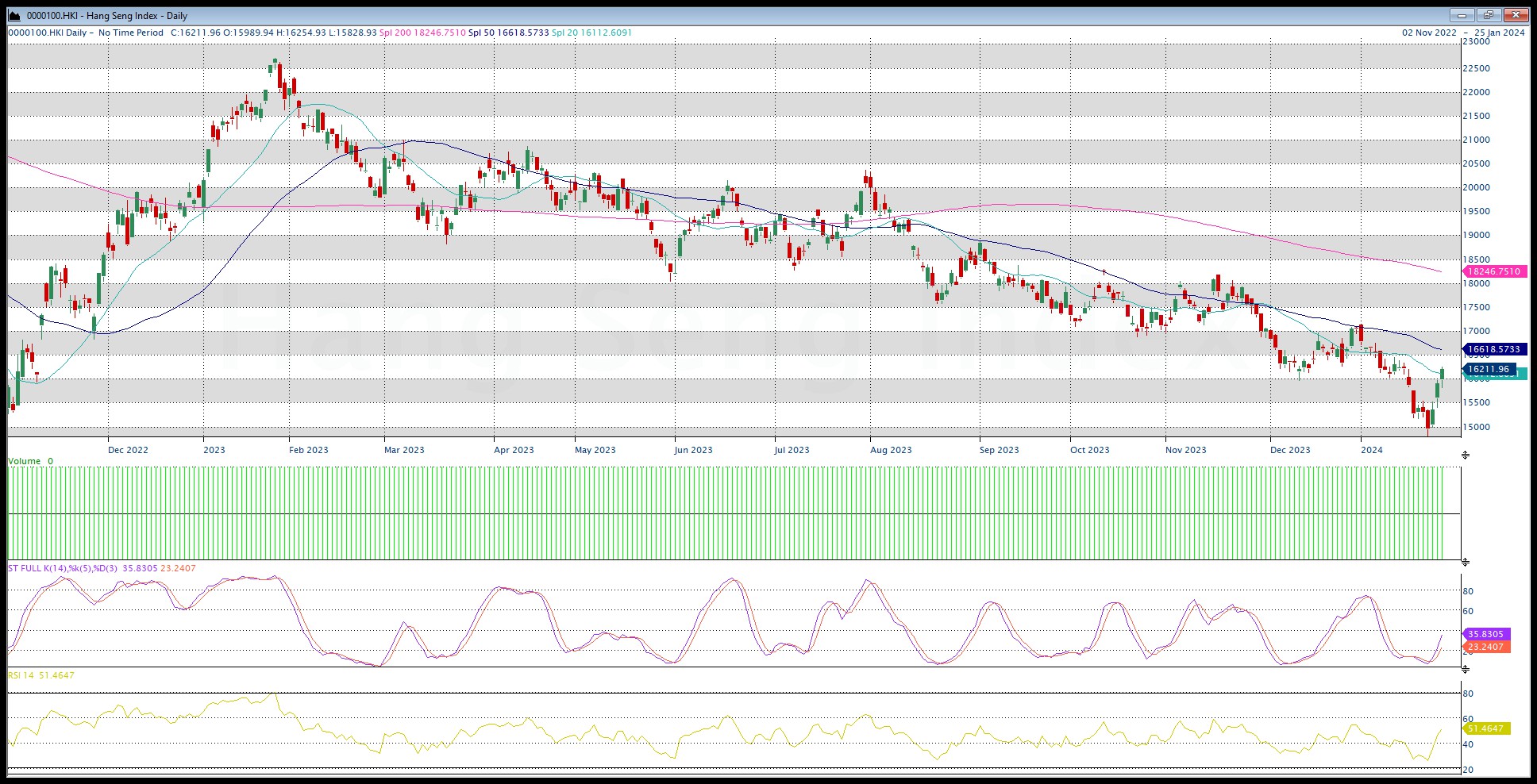Click the 'Aug 2023' date axis label

891,450
